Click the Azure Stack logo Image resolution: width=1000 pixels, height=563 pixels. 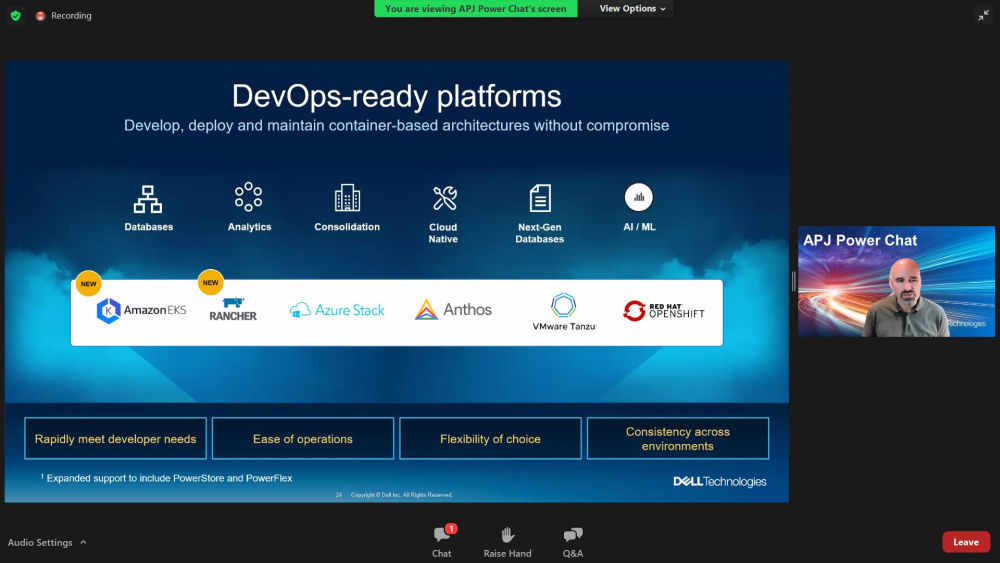pyautogui.click(x=337, y=310)
